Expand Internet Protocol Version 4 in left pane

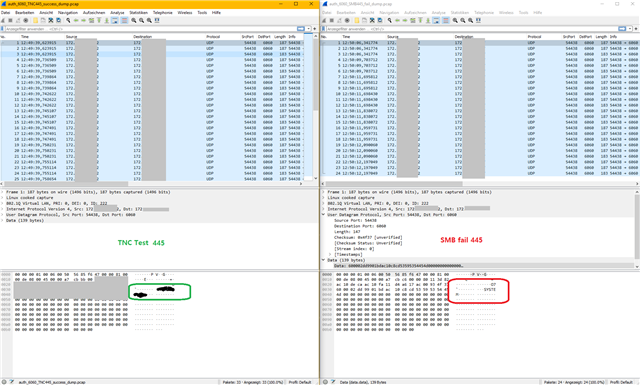point(2,209)
